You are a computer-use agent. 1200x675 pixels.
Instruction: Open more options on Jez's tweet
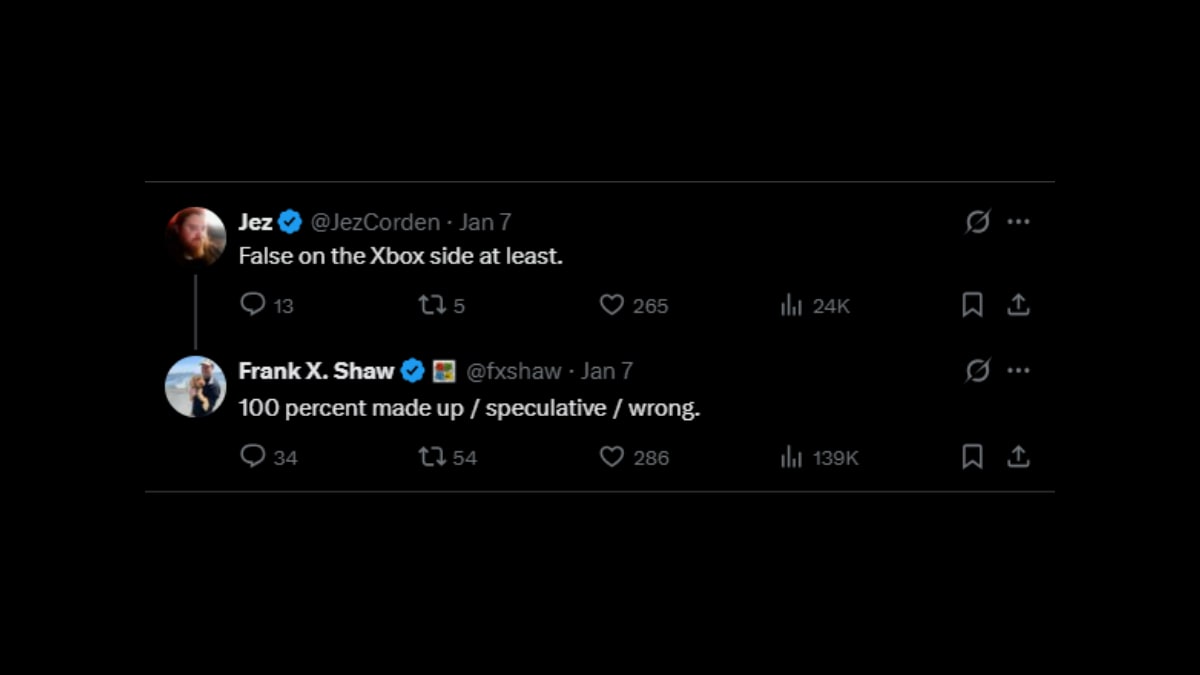coord(1019,222)
